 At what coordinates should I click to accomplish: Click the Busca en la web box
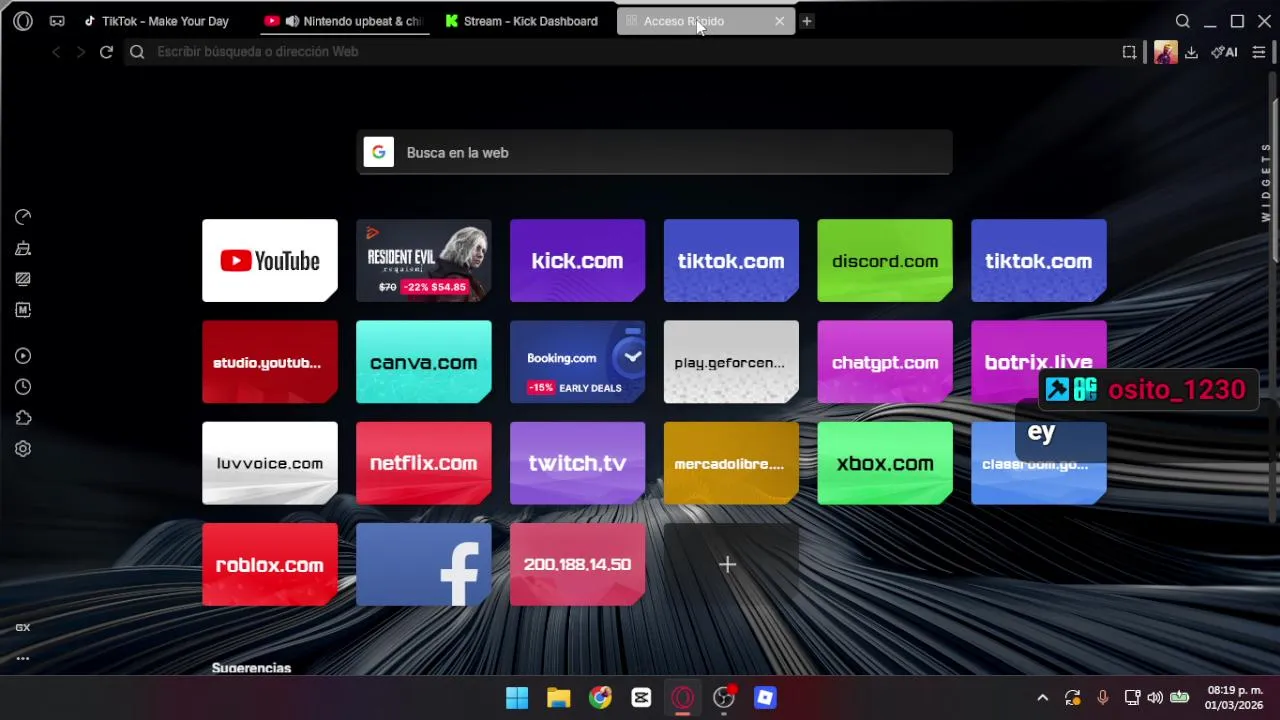[654, 153]
